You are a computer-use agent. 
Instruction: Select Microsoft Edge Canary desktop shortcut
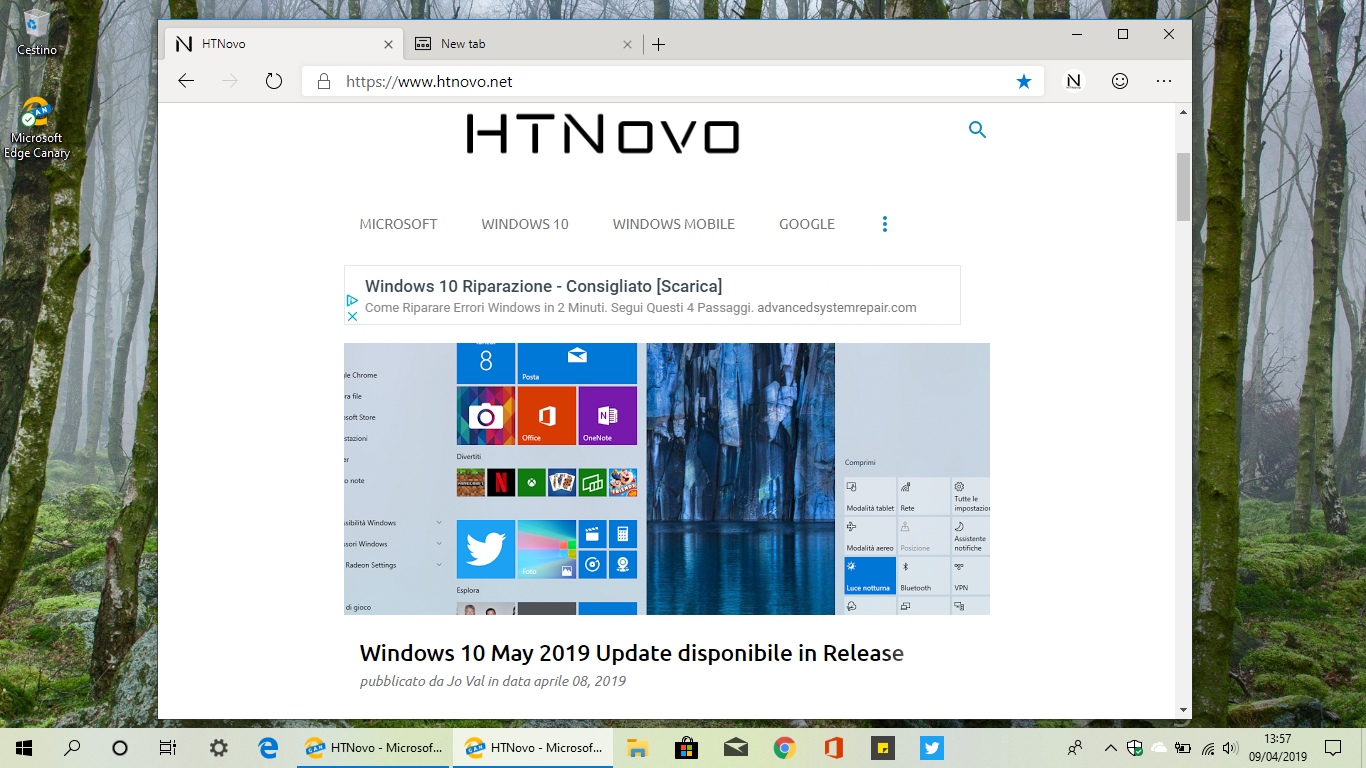coord(37,129)
